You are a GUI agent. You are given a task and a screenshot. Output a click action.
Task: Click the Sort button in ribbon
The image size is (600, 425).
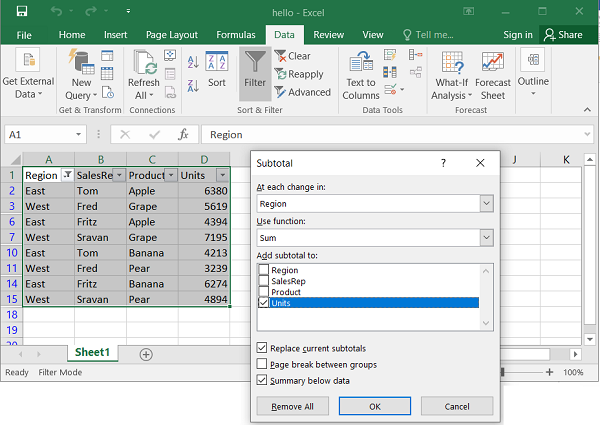[217, 70]
